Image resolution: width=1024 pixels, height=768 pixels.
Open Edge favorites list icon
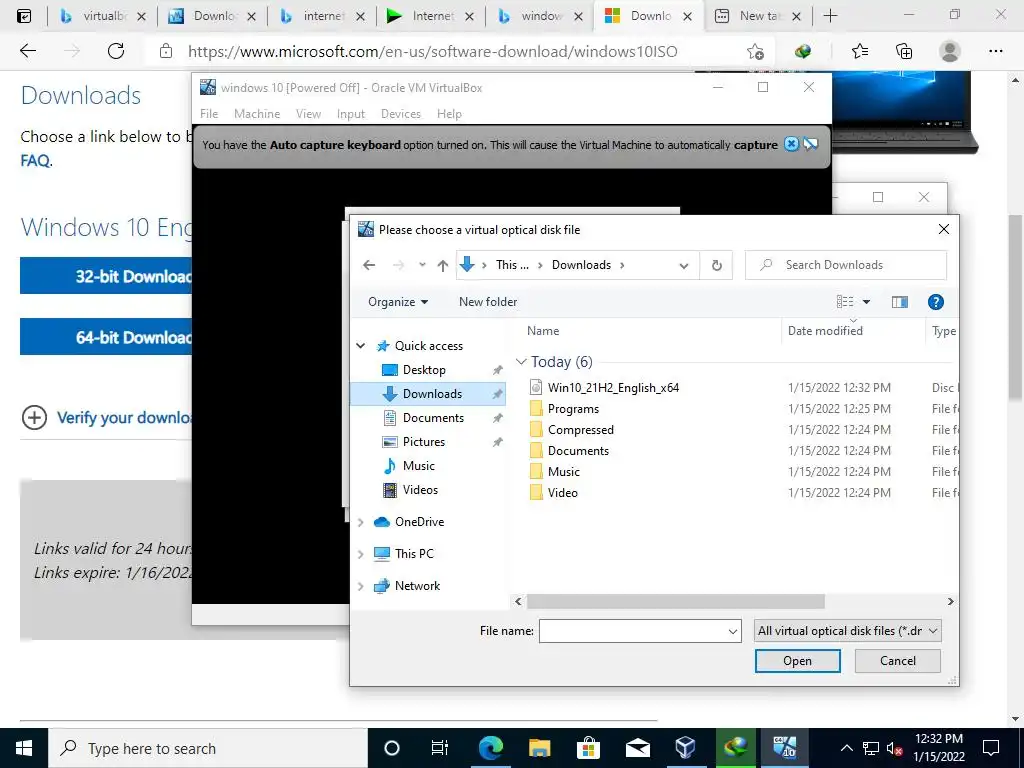pyautogui.click(x=860, y=51)
